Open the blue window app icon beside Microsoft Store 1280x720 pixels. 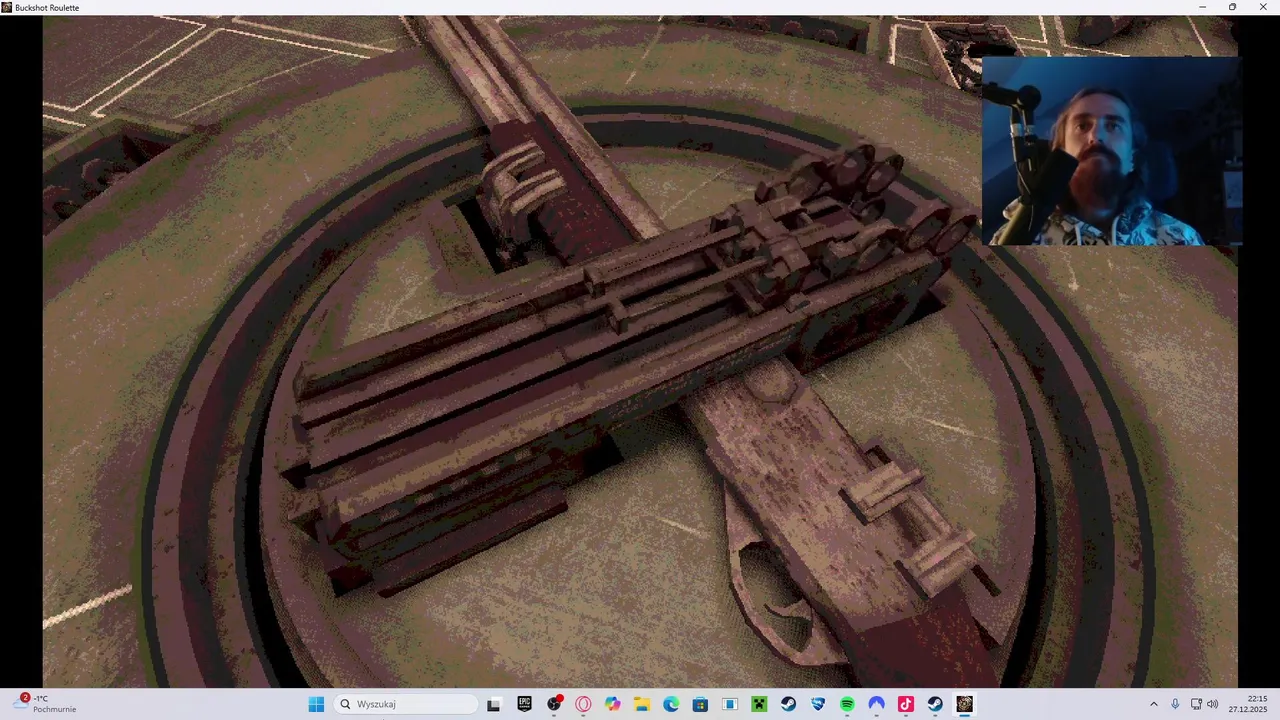[730, 704]
